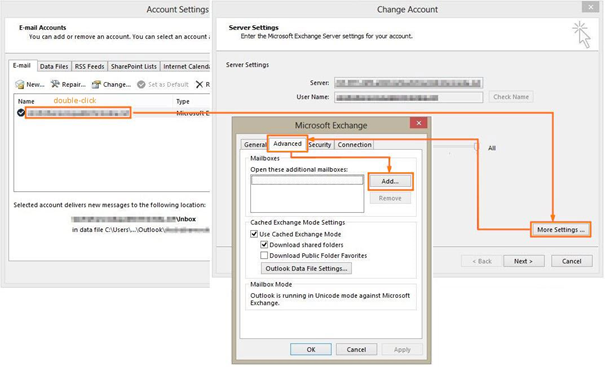Click the User Name input field
The image size is (605, 367).
(x=408, y=97)
